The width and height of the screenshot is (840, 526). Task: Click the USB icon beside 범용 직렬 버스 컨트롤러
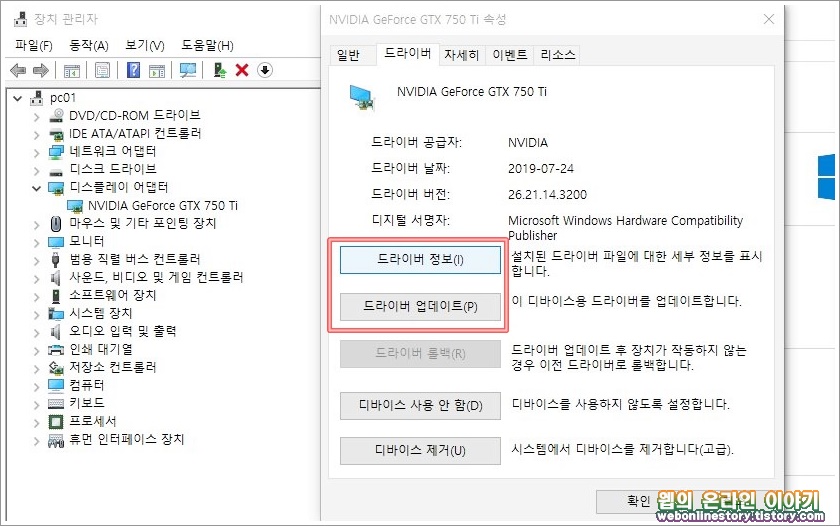click(56, 259)
